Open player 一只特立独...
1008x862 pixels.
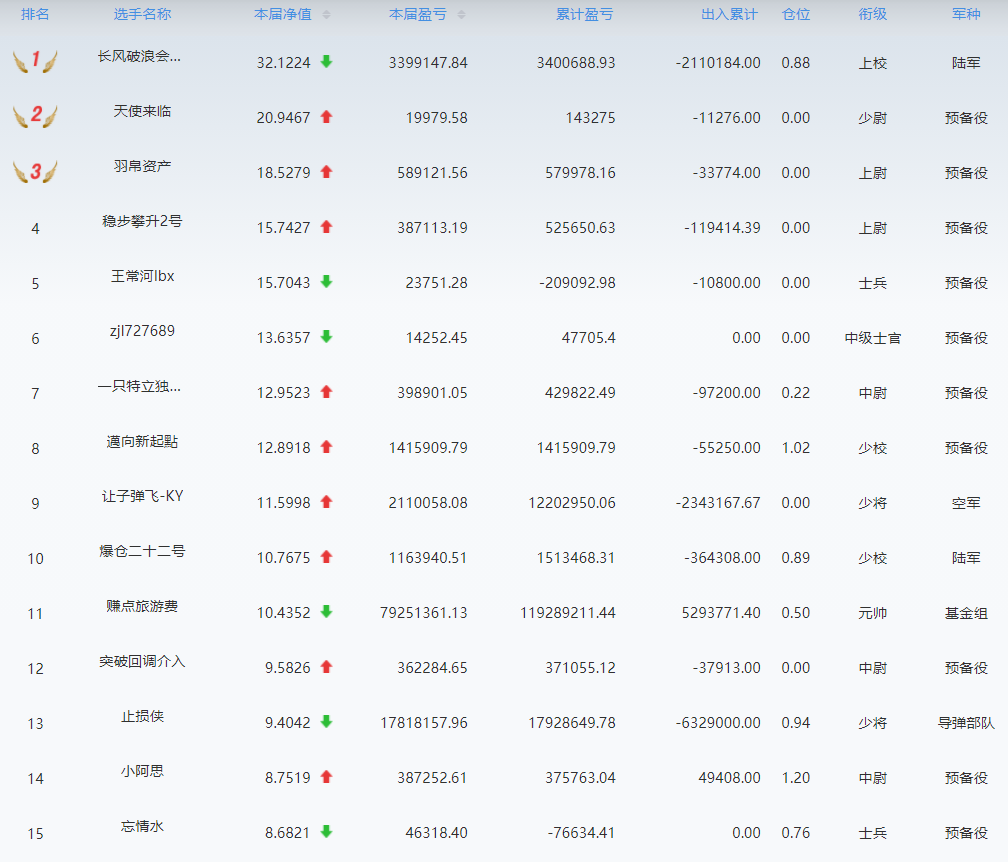click(140, 386)
